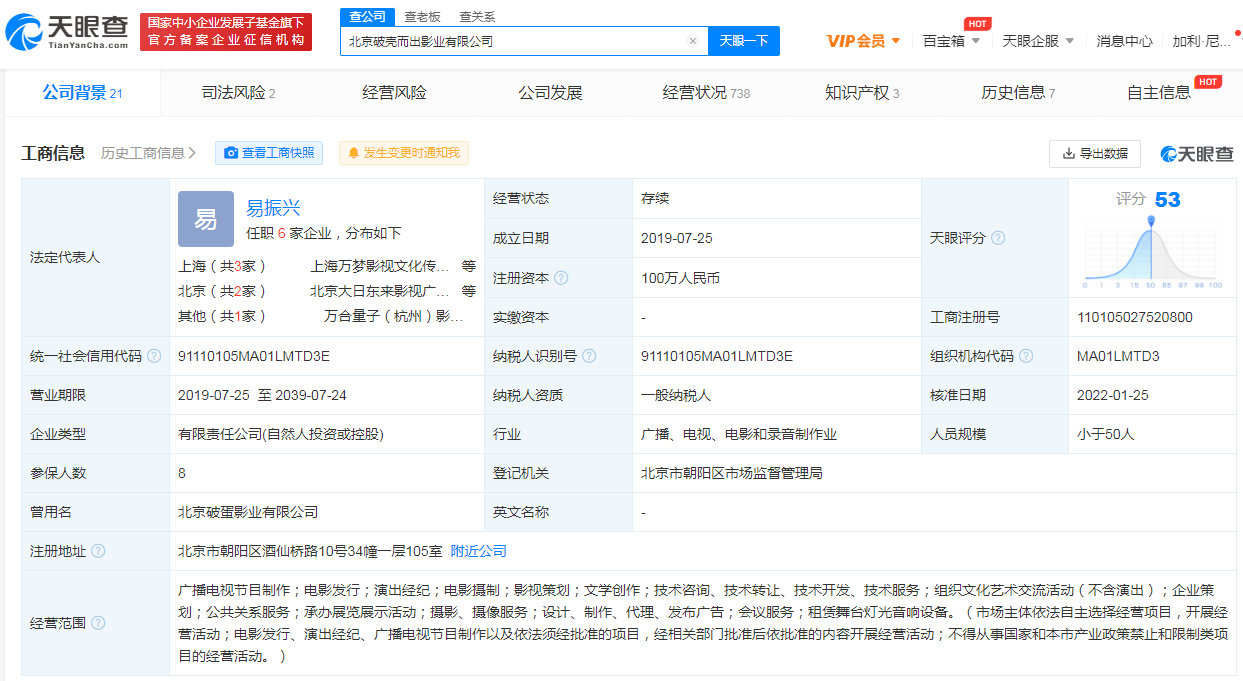Click the help icon next to 组织机构代码
This screenshot has width=1243, height=681.
[x=1026, y=356]
